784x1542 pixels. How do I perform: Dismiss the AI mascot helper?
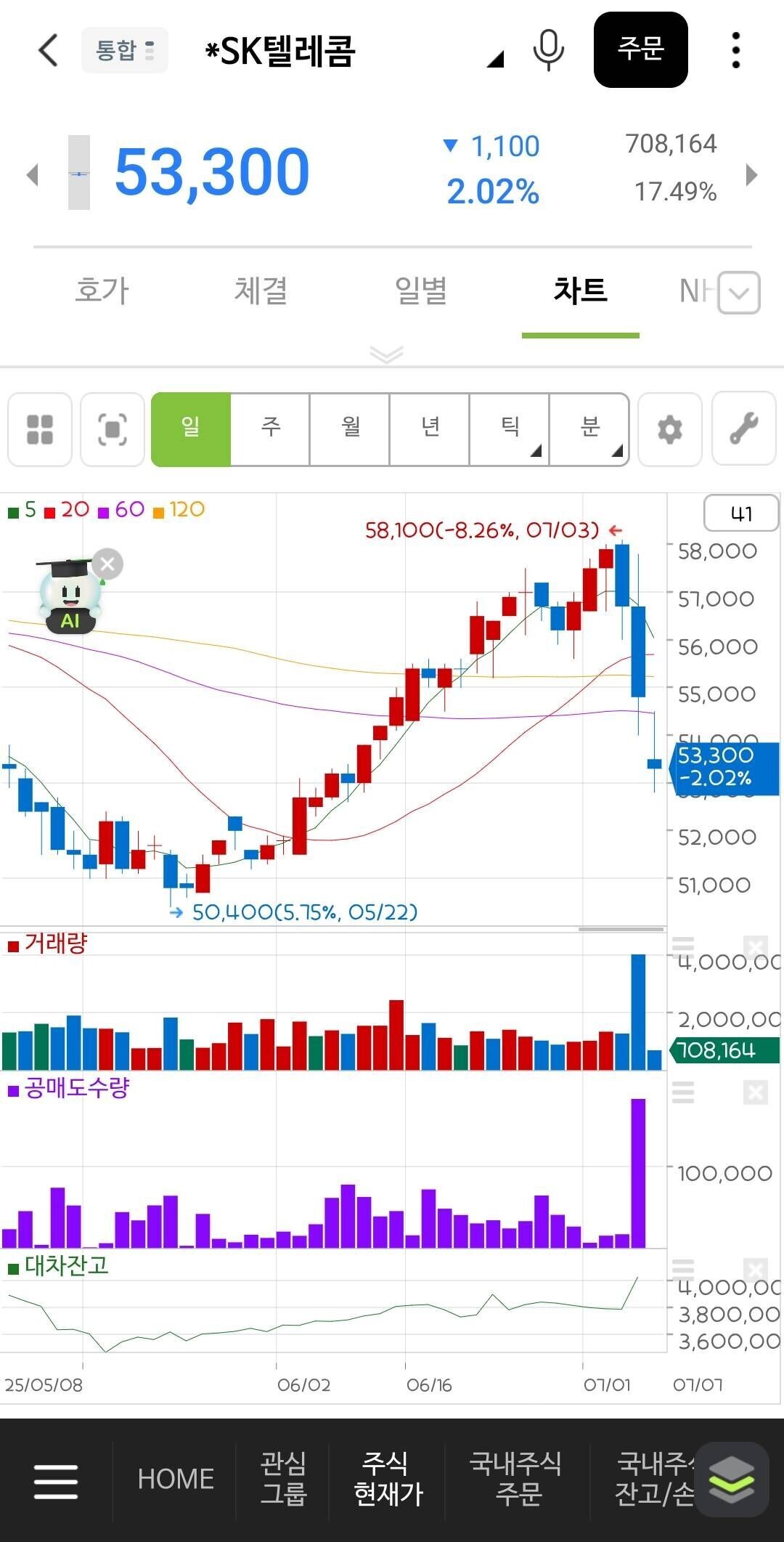point(108,564)
